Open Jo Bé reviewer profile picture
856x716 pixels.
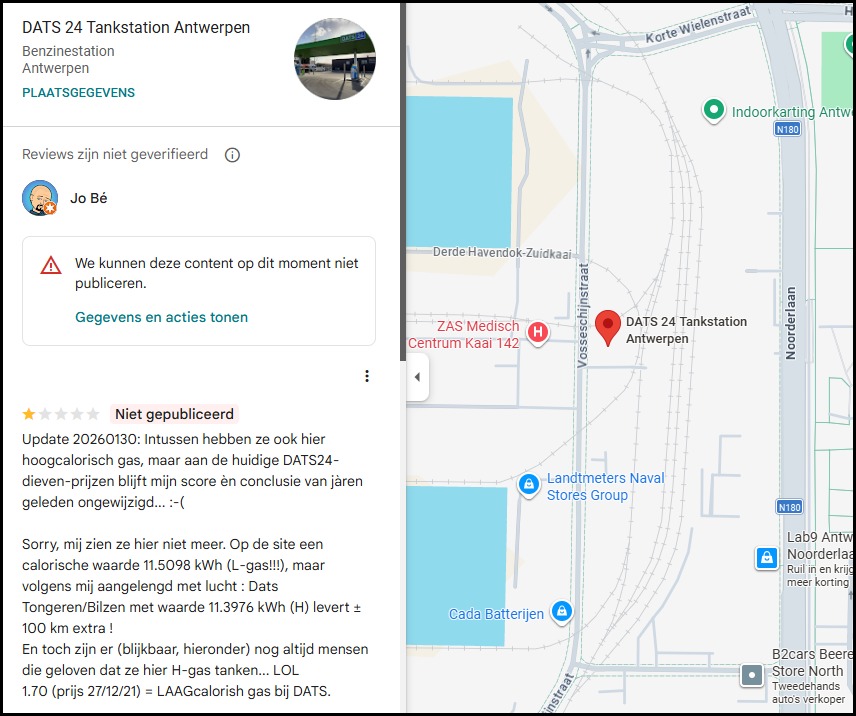point(40,198)
